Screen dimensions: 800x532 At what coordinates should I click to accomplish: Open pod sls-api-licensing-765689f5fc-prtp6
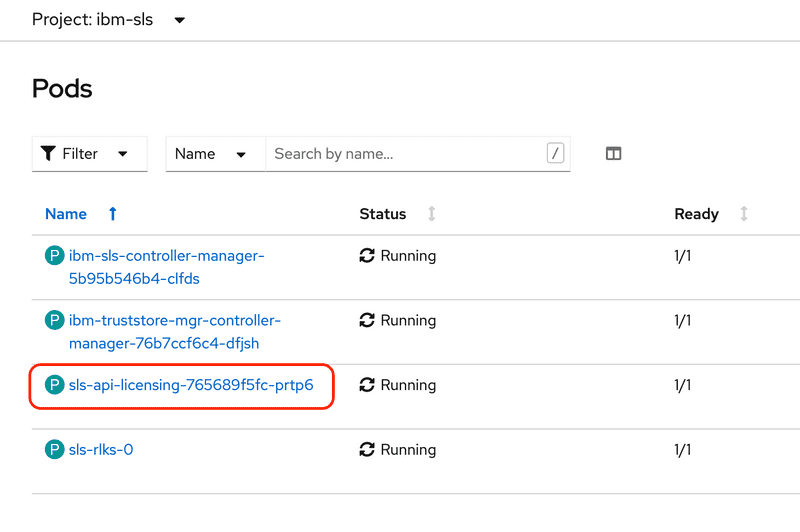[191, 385]
